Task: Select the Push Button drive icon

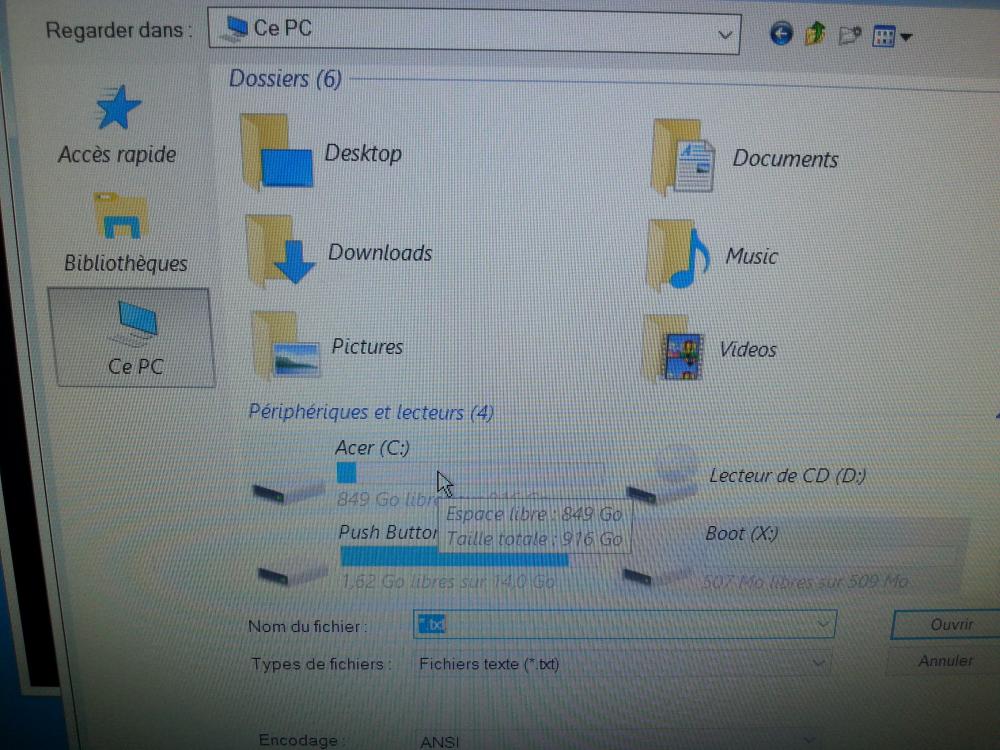Action: pos(293,573)
